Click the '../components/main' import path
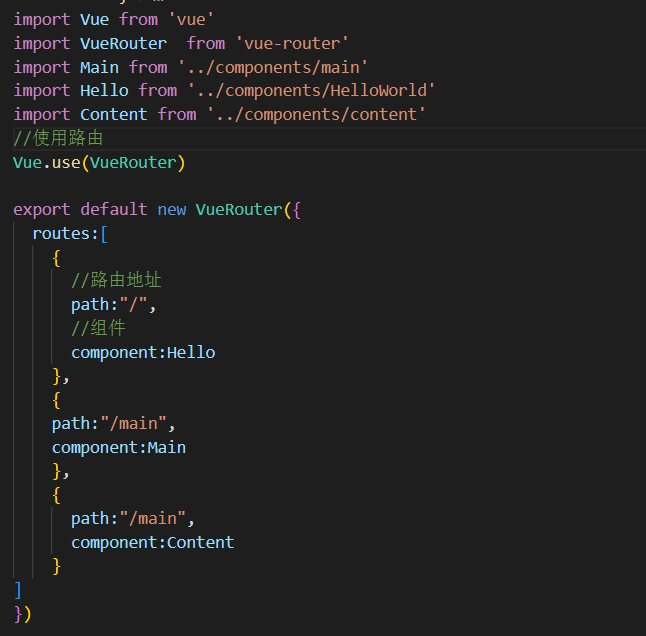 click(x=273, y=67)
